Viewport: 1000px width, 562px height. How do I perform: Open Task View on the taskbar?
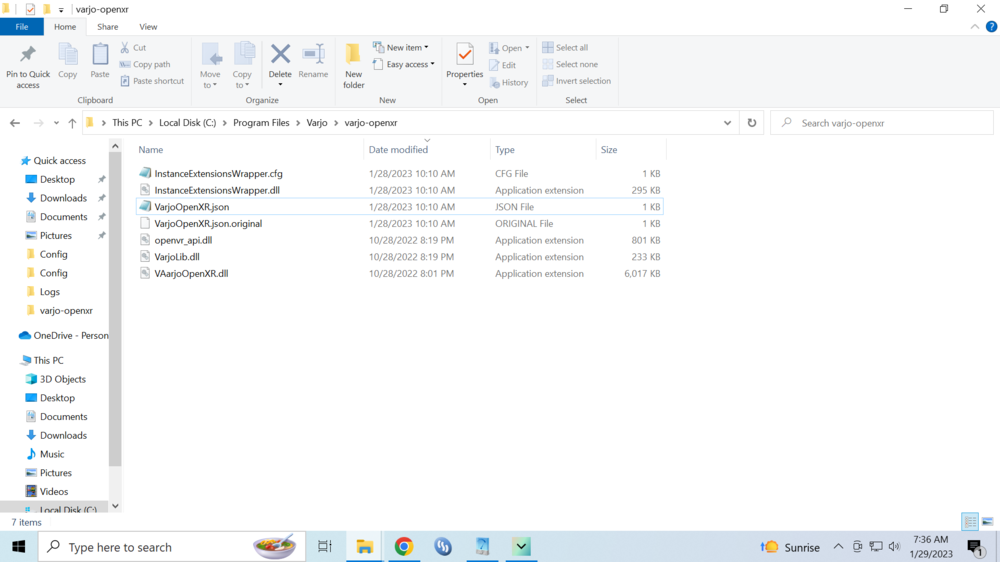click(325, 547)
